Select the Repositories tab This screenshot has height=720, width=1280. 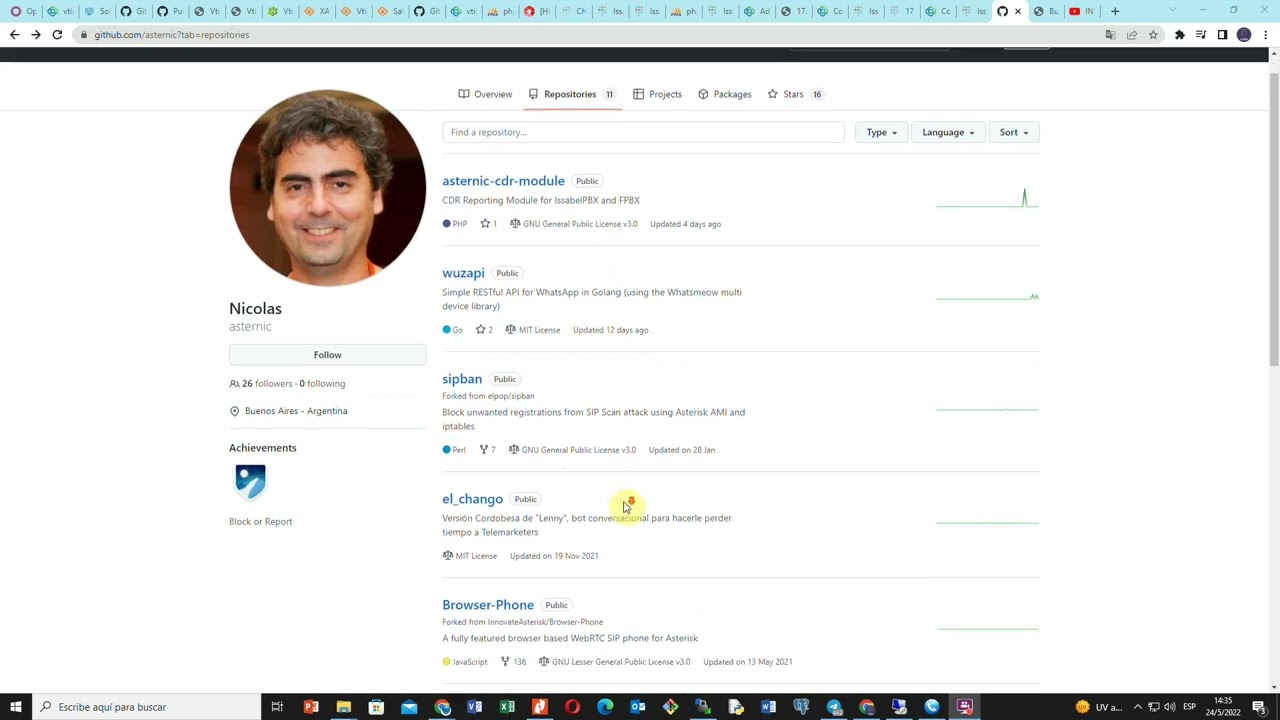571,94
